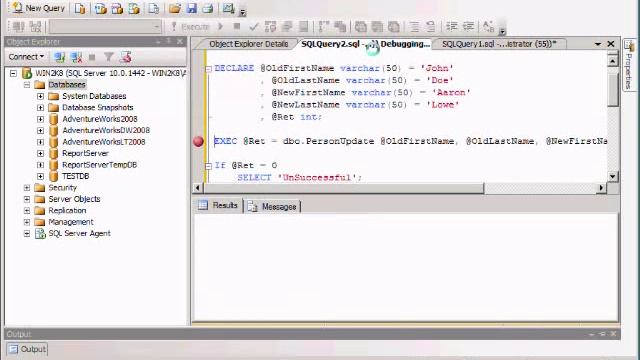Screen dimensions: 640x360
Task: Click the Save floppy disk icon
Action: click(191, 8)
